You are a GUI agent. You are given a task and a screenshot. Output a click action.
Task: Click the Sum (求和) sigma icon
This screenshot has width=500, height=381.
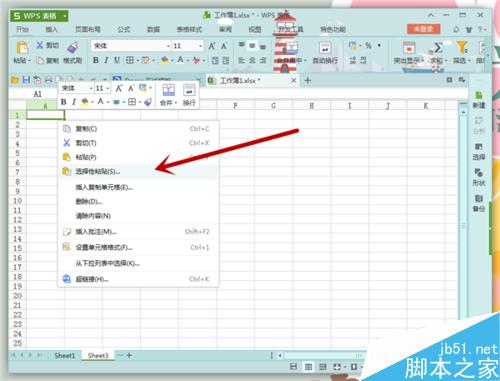coord(438,47)
